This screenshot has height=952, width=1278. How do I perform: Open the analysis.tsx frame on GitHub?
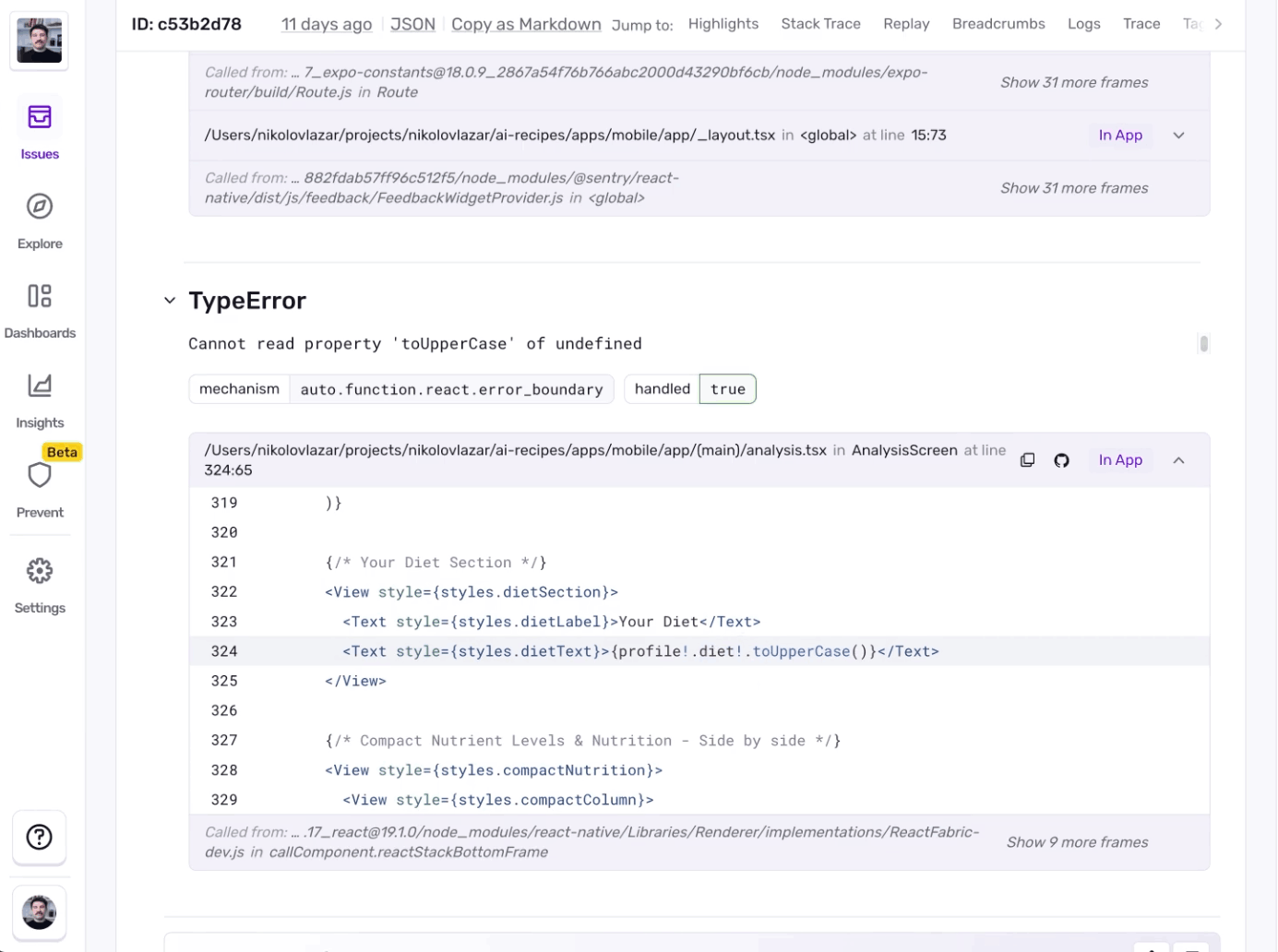pos(1061,459)
